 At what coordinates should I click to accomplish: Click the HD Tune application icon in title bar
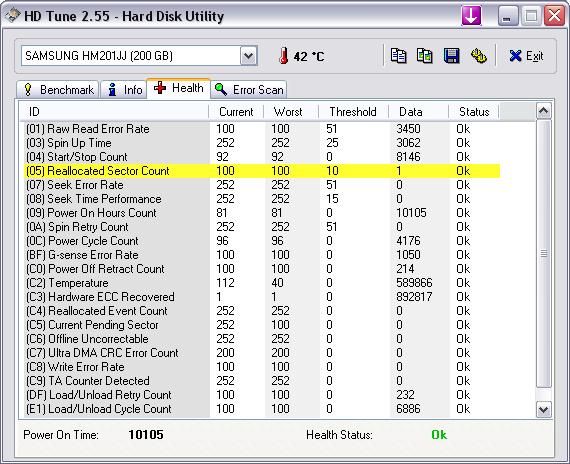tap(13, 16)
